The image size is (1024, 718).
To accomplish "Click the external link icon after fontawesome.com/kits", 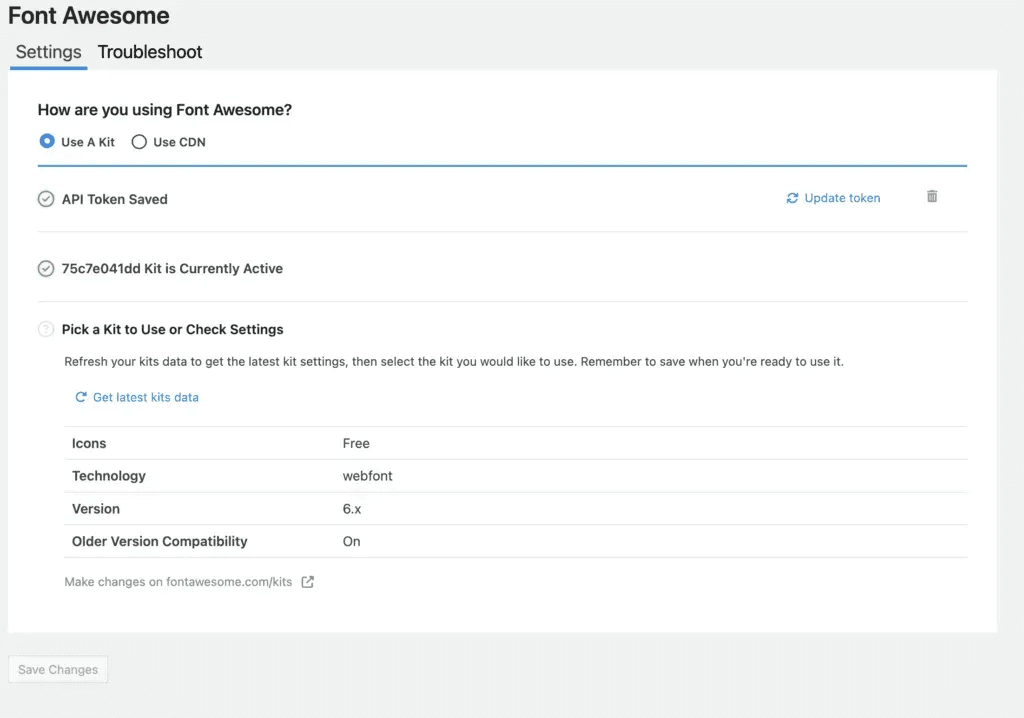I will pyautogui.click(x=308, y=582).
